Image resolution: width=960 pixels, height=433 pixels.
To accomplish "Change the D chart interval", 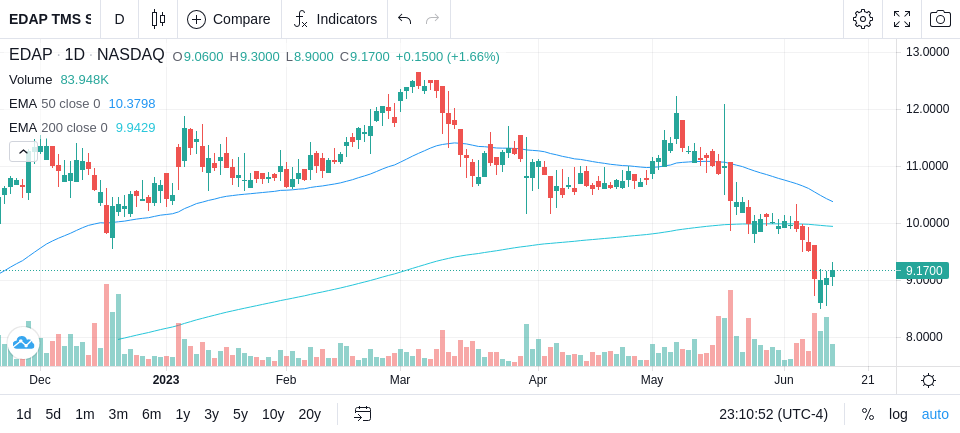I will coord(119,19).
